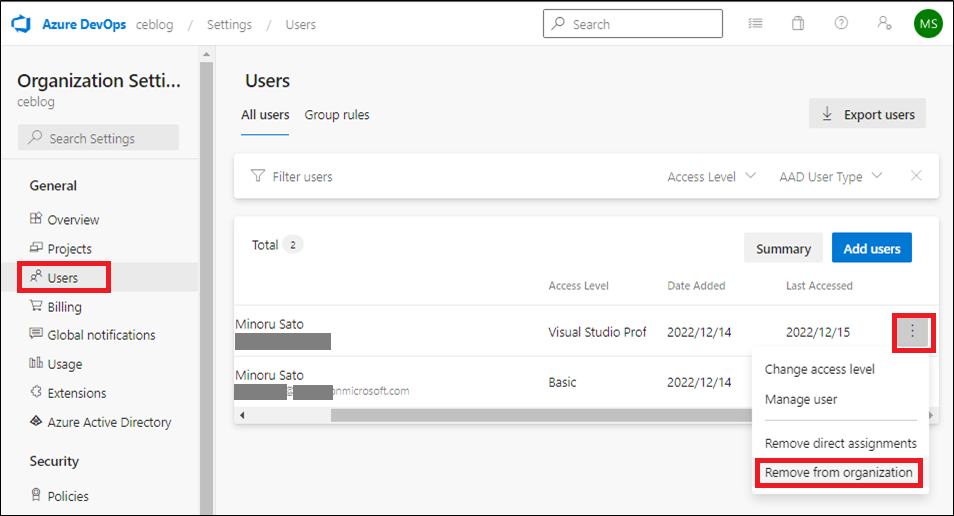Image resolution: width=954 pixels, height=516 pixels.
Task: Choose Manage user from context menu
Action: (801, 400)
